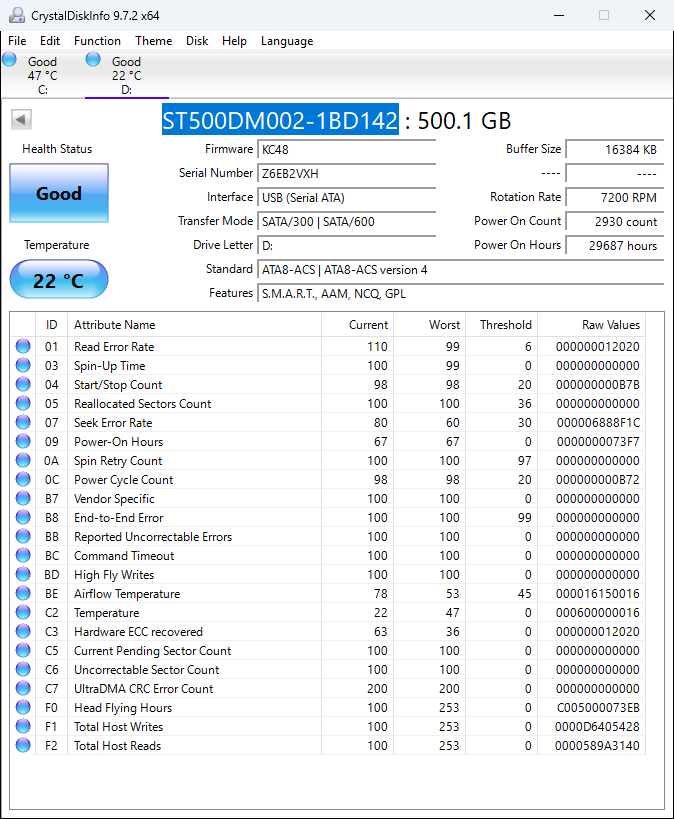Viewport: 674px width, 819px height.
Task: Click the Firmware field KC48
Action: click(346, 149)
